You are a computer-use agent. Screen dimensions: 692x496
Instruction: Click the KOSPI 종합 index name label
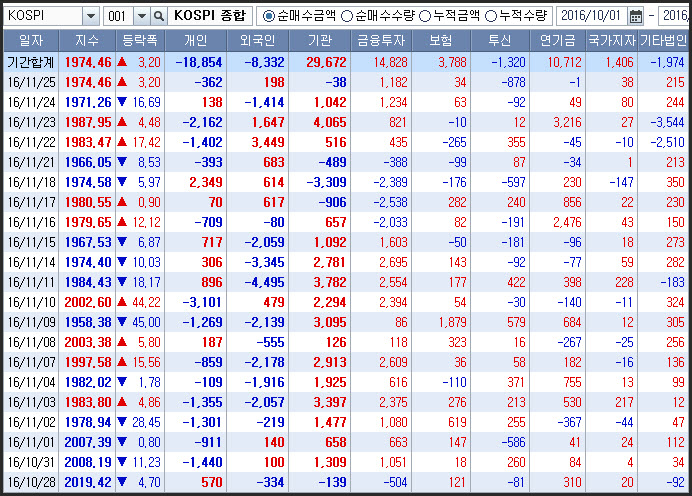pos(210,16)
